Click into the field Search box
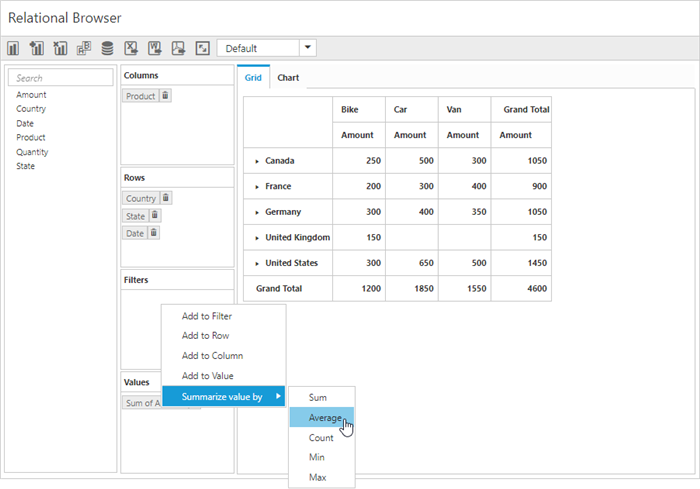 [x=60, y=77]
